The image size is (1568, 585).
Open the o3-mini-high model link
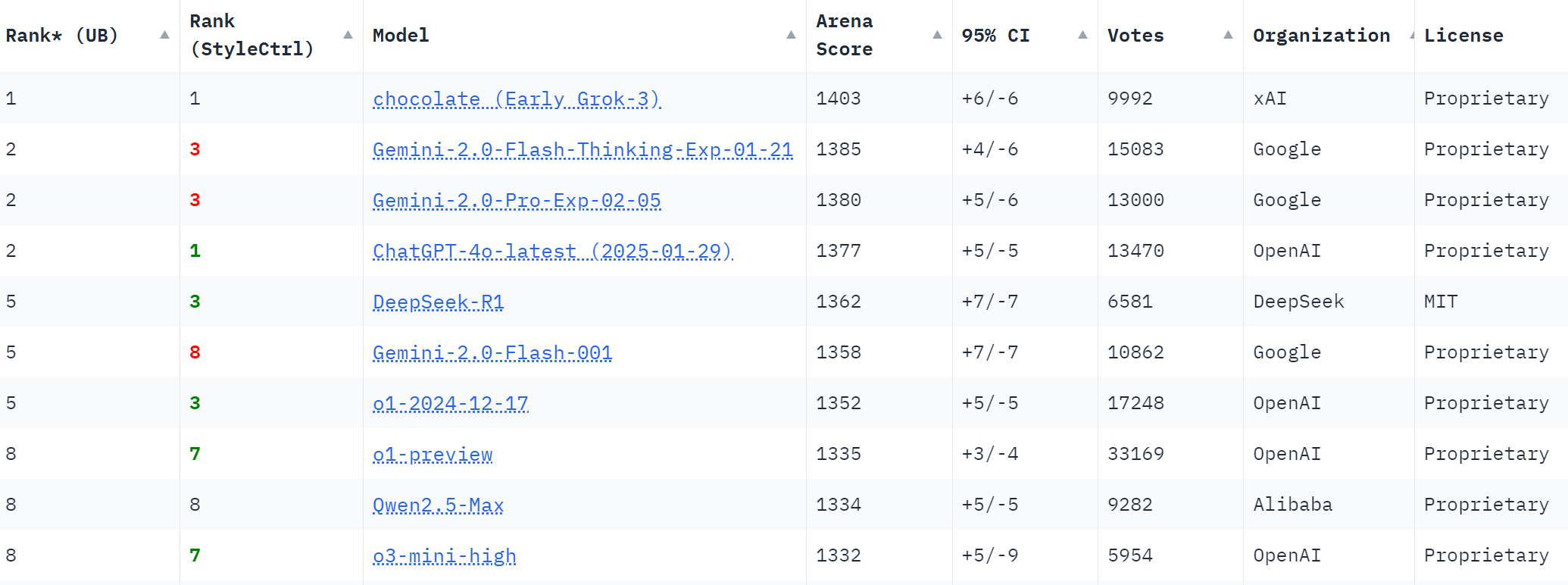click(444, 556)
